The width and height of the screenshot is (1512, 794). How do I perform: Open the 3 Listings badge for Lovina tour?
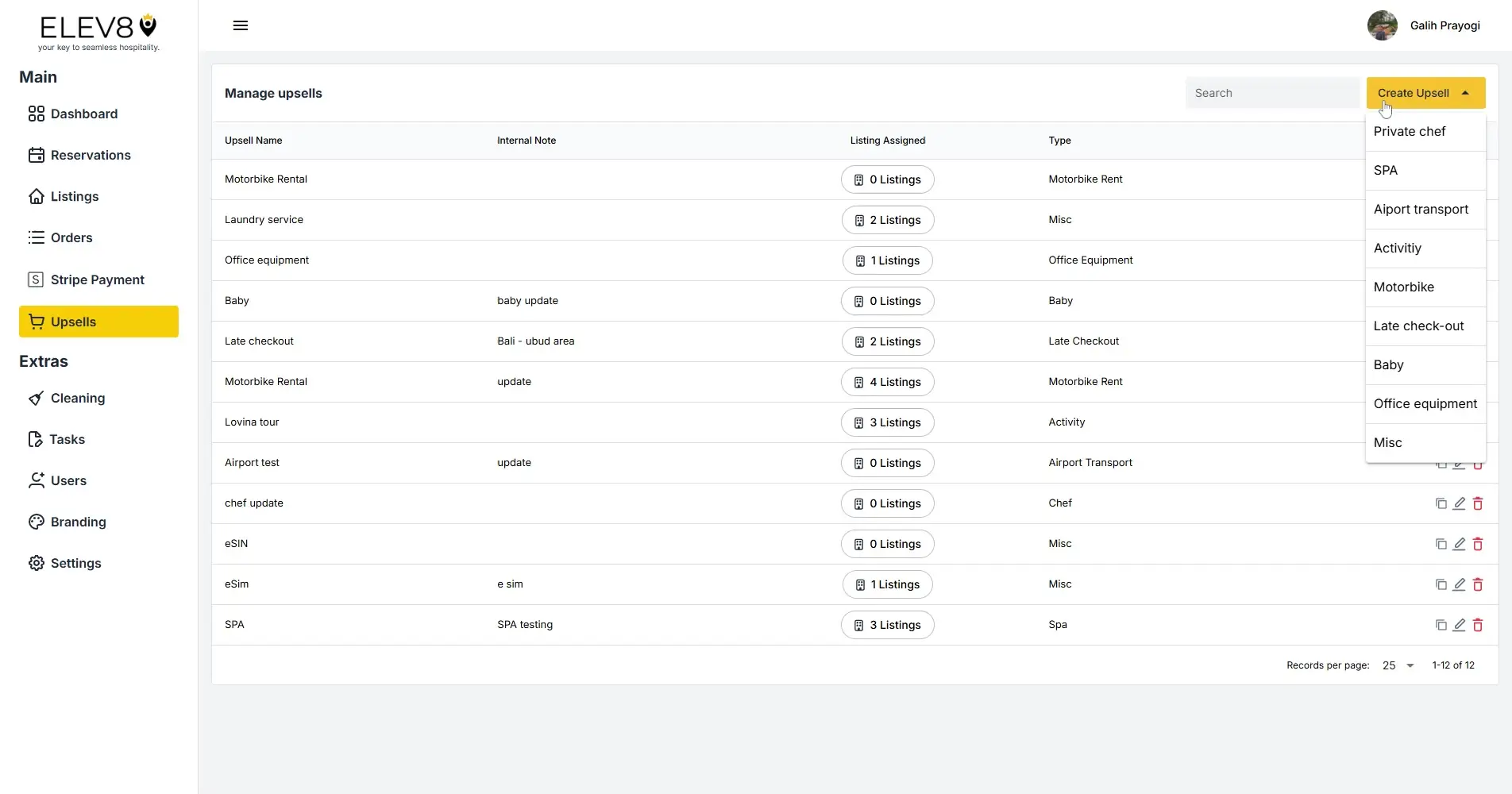(887, 422)
